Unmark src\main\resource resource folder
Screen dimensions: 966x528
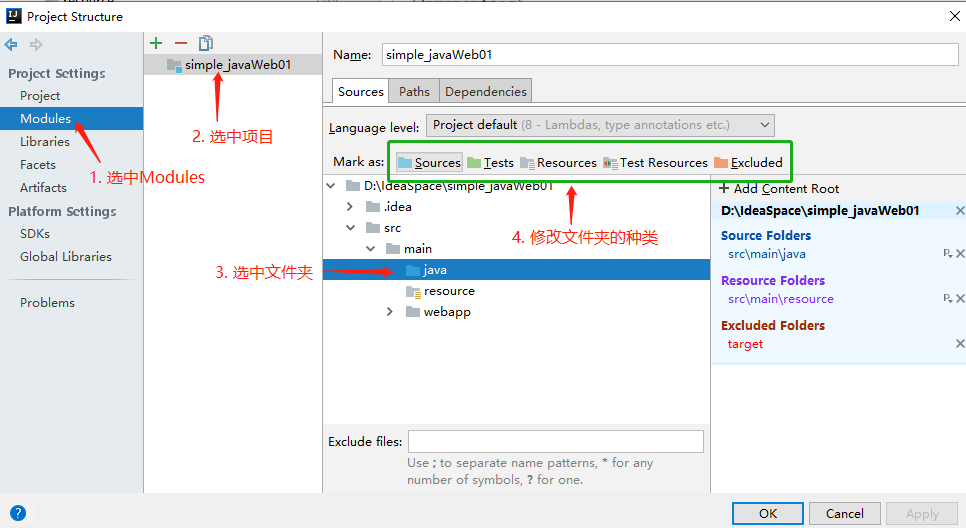(x=960, y=299)
